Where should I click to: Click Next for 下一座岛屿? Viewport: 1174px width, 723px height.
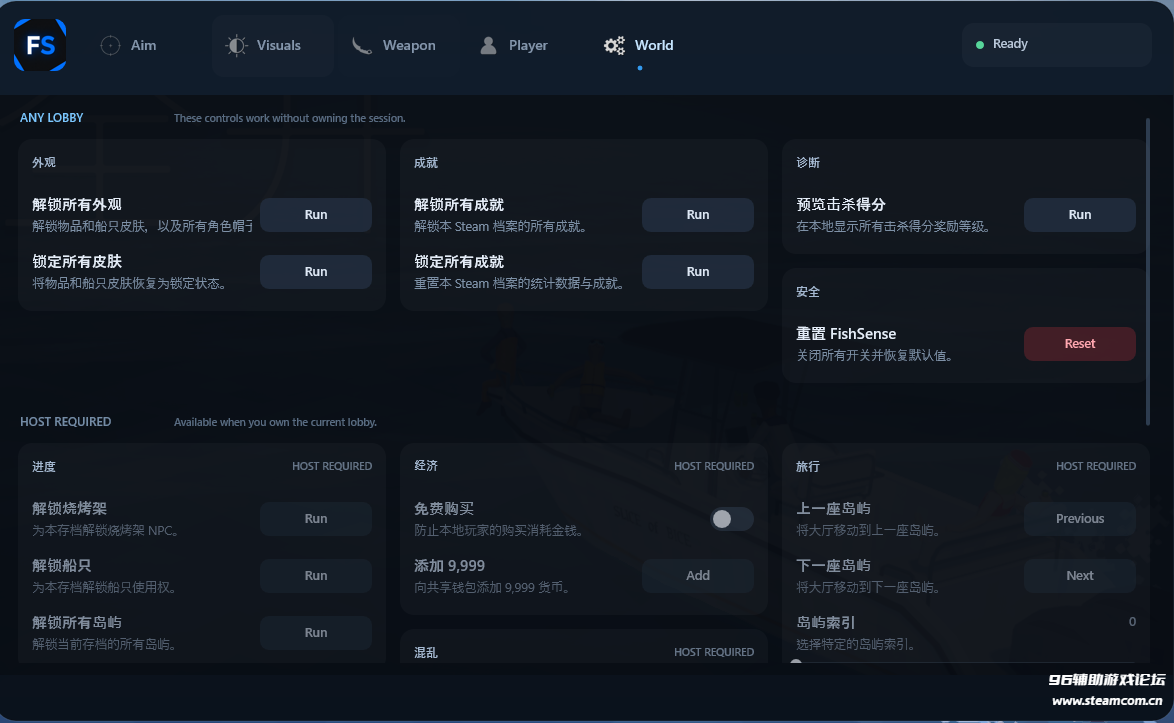tap(1080, 576)
